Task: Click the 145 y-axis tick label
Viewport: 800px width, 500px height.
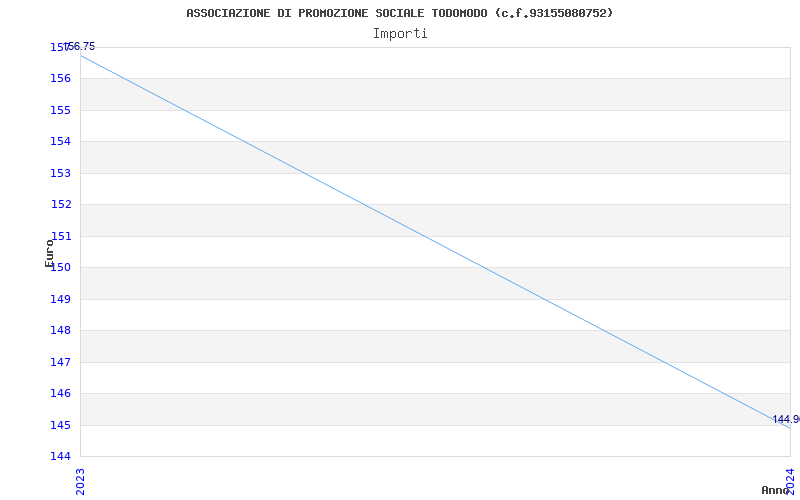Action: coord(60,425)
